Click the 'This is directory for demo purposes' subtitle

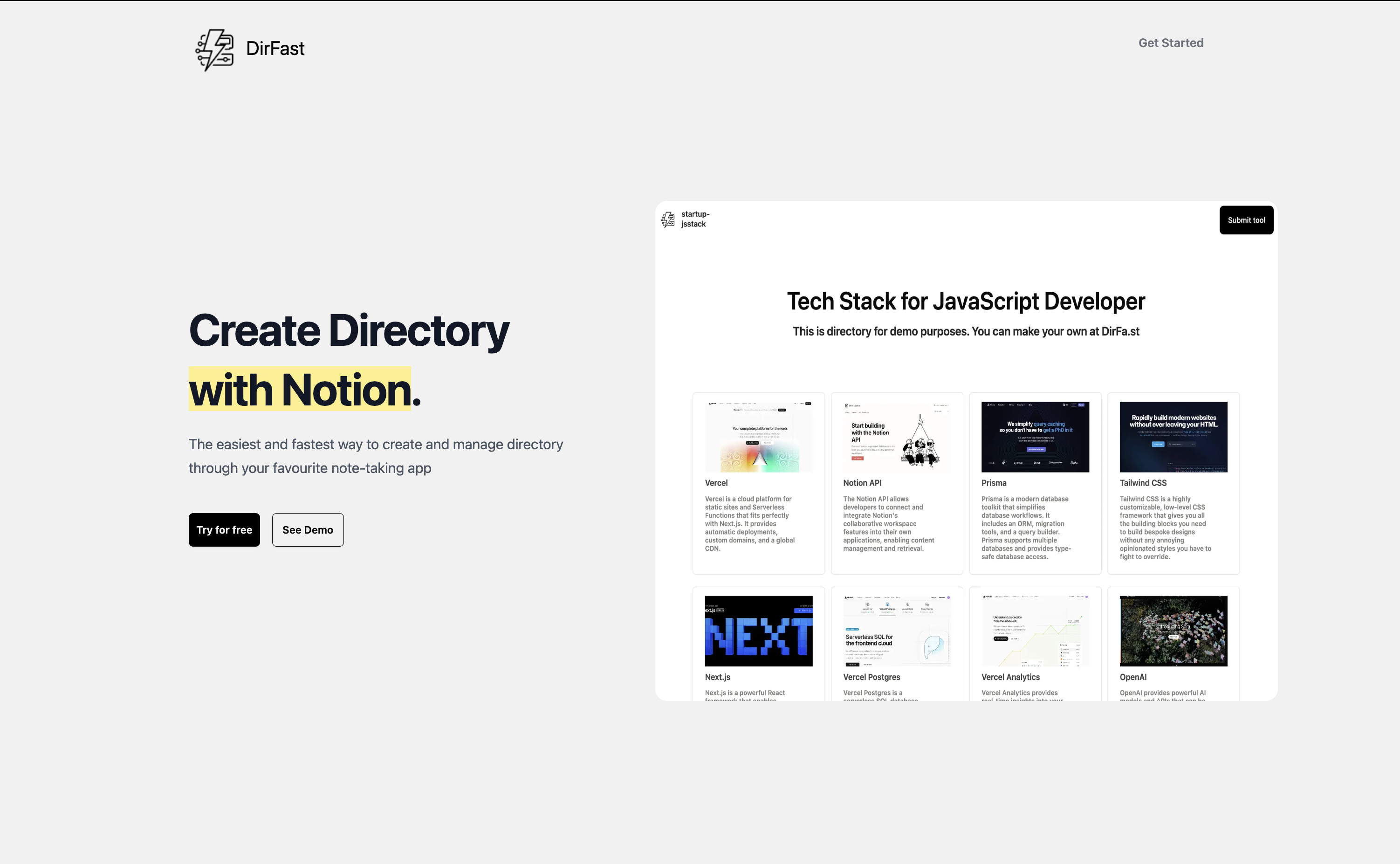click(966, 331)
